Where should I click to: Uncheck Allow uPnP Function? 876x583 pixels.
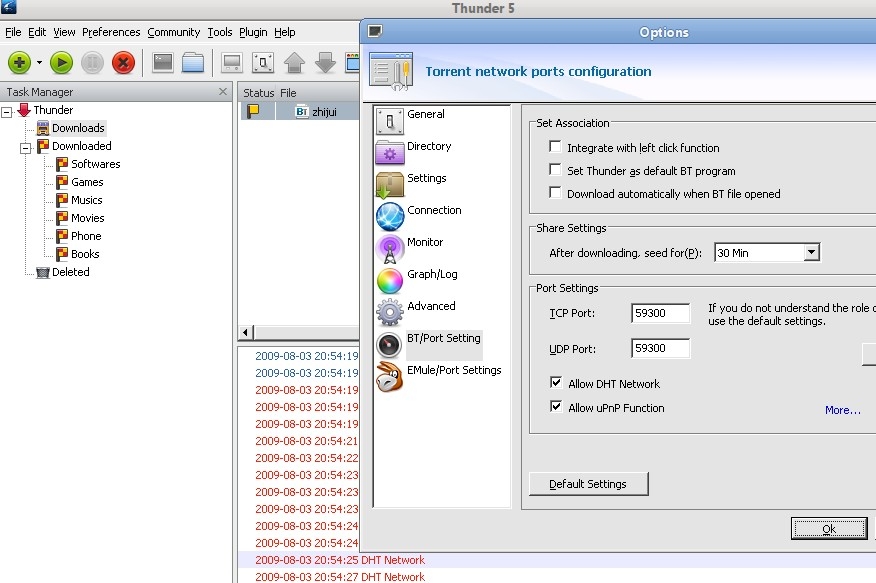[556, 407]
